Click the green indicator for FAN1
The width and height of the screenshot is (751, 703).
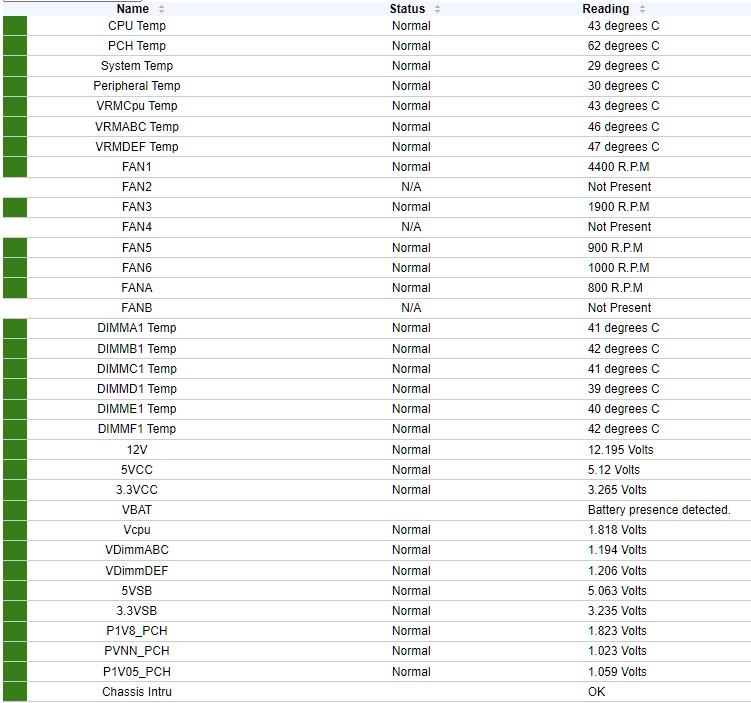click(15, 167)
